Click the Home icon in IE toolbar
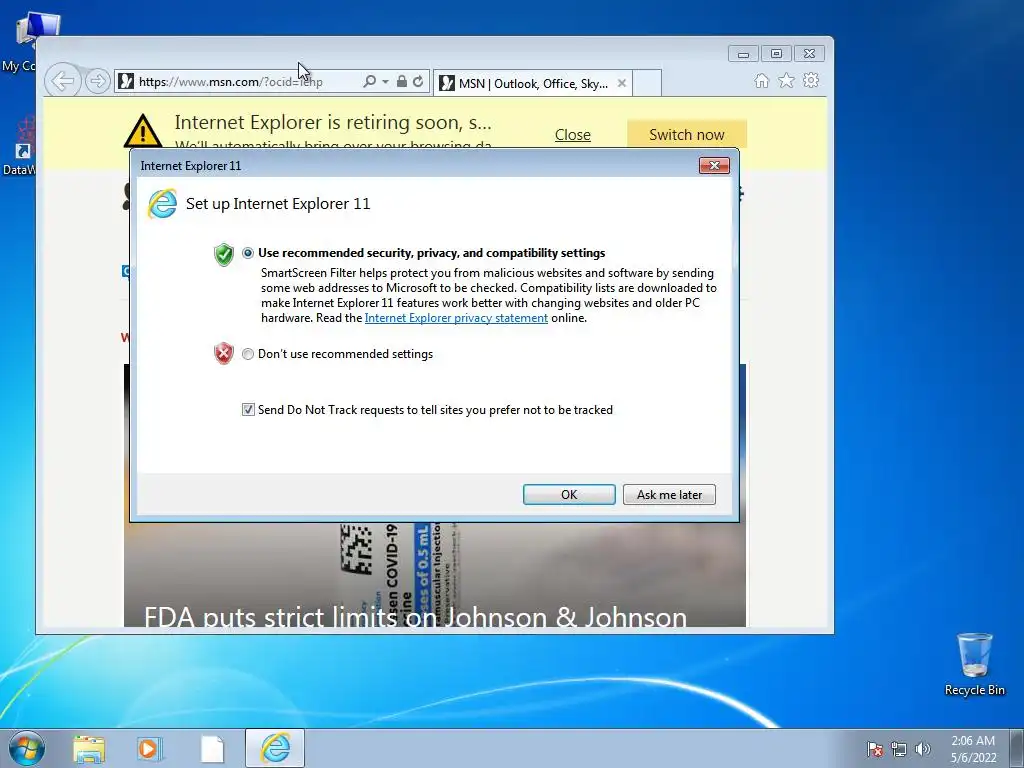This screenshot has height=768, width=1024. click(761, 80)
